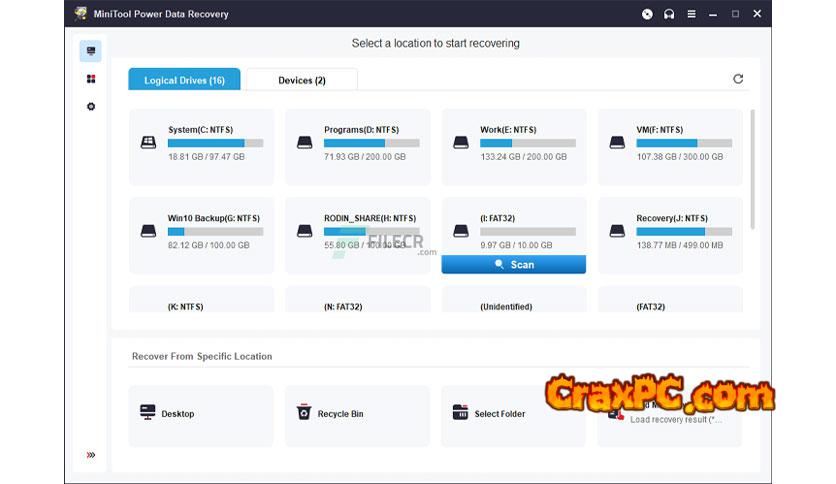Click the Scan button on I: FAT32 drive
The image size is (836, 484).
pyautogui.click(x=513, y=265)
